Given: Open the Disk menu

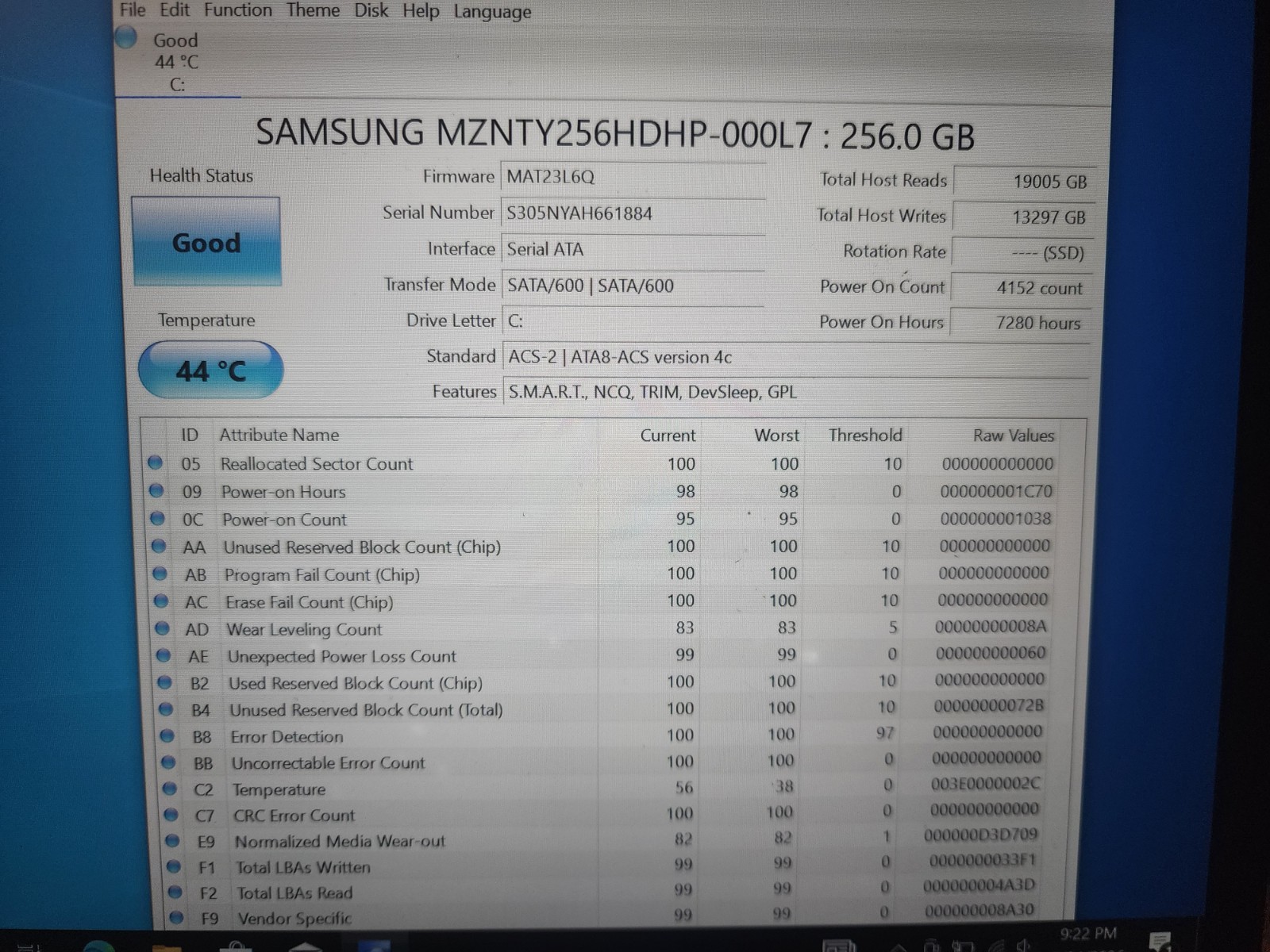Looking at the screenshot, I should tap(371, 11).
